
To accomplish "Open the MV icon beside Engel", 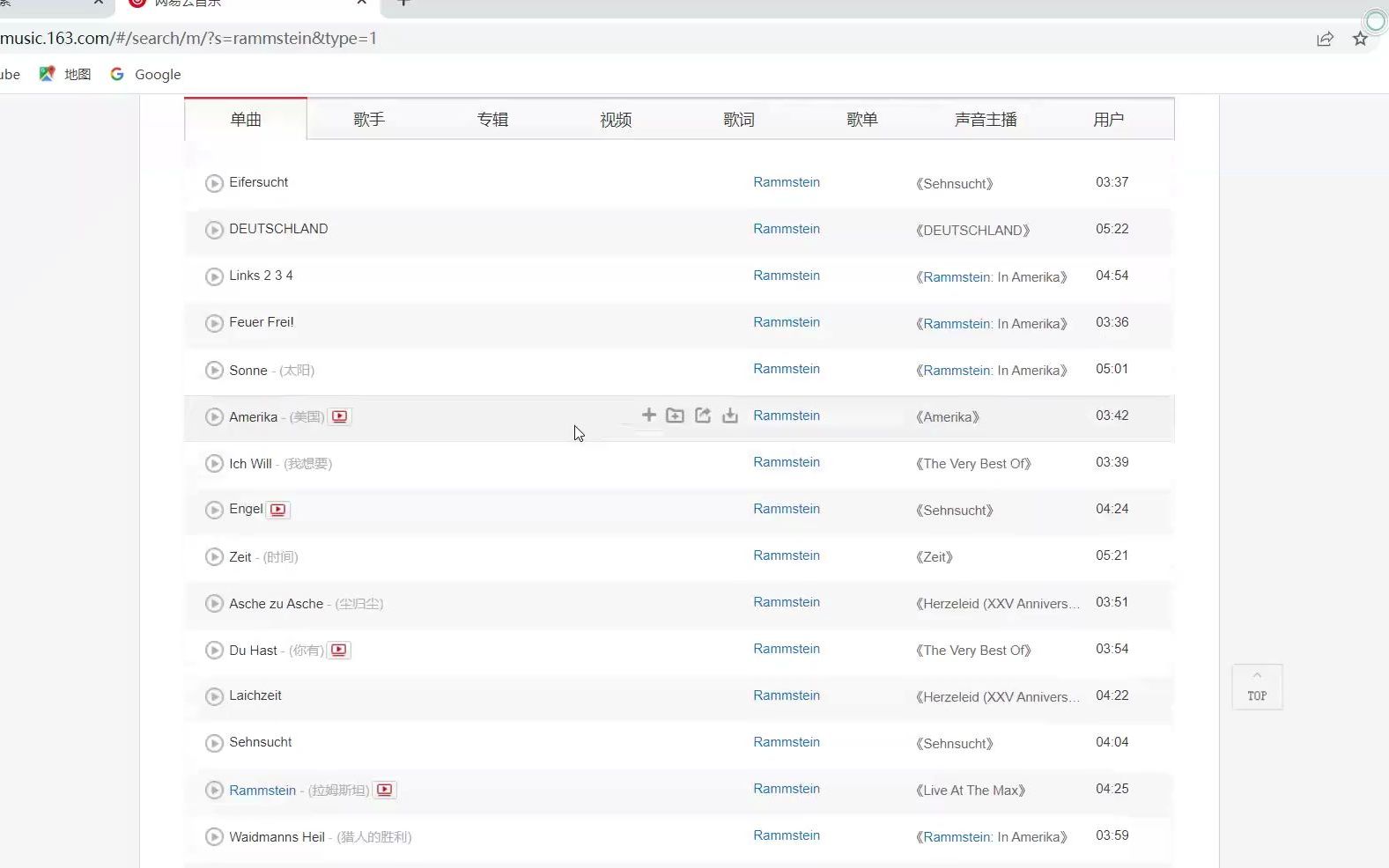I will click(x=278, y=509).
